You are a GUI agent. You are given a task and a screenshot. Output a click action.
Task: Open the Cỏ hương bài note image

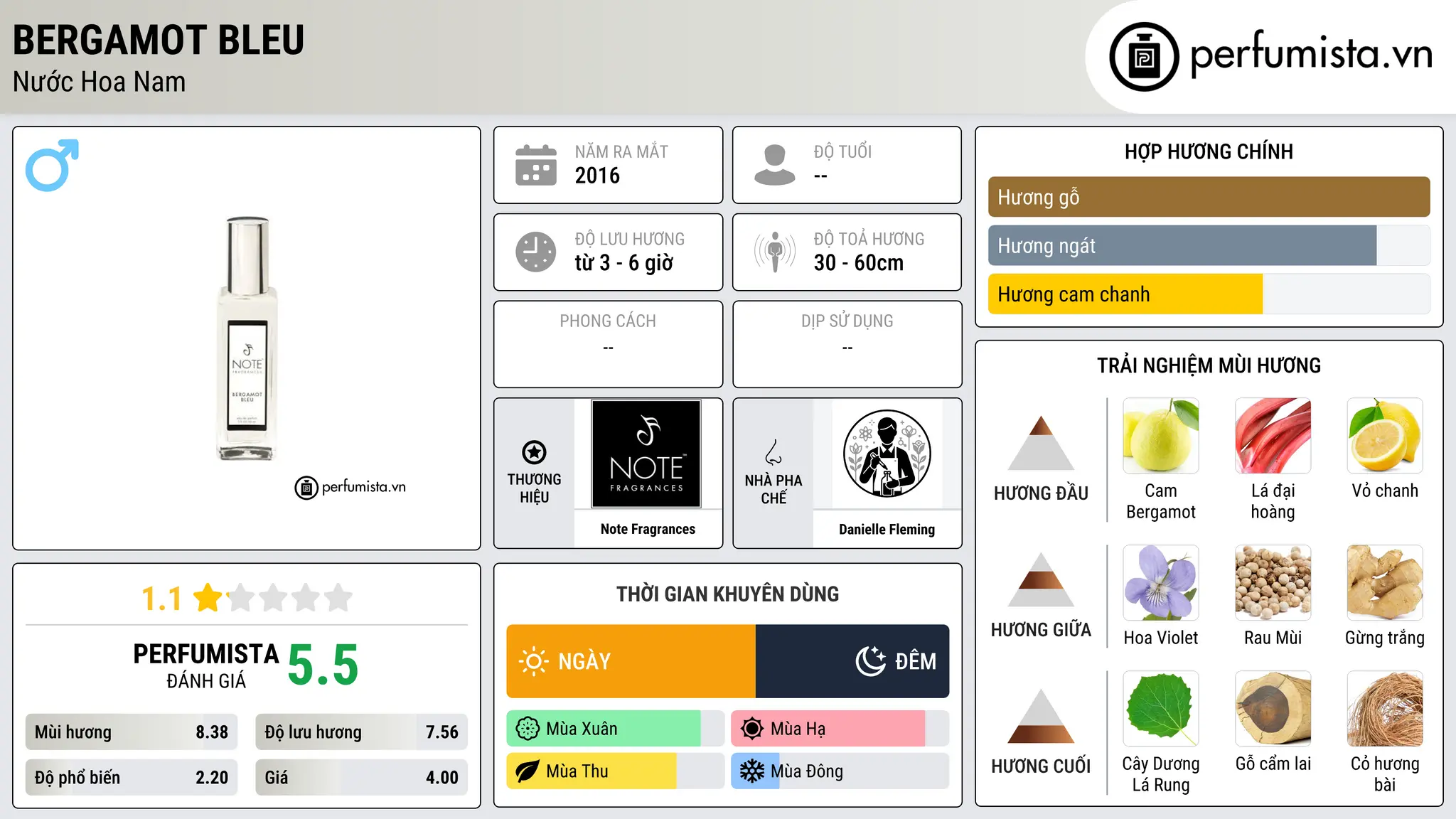point(1385,709)
